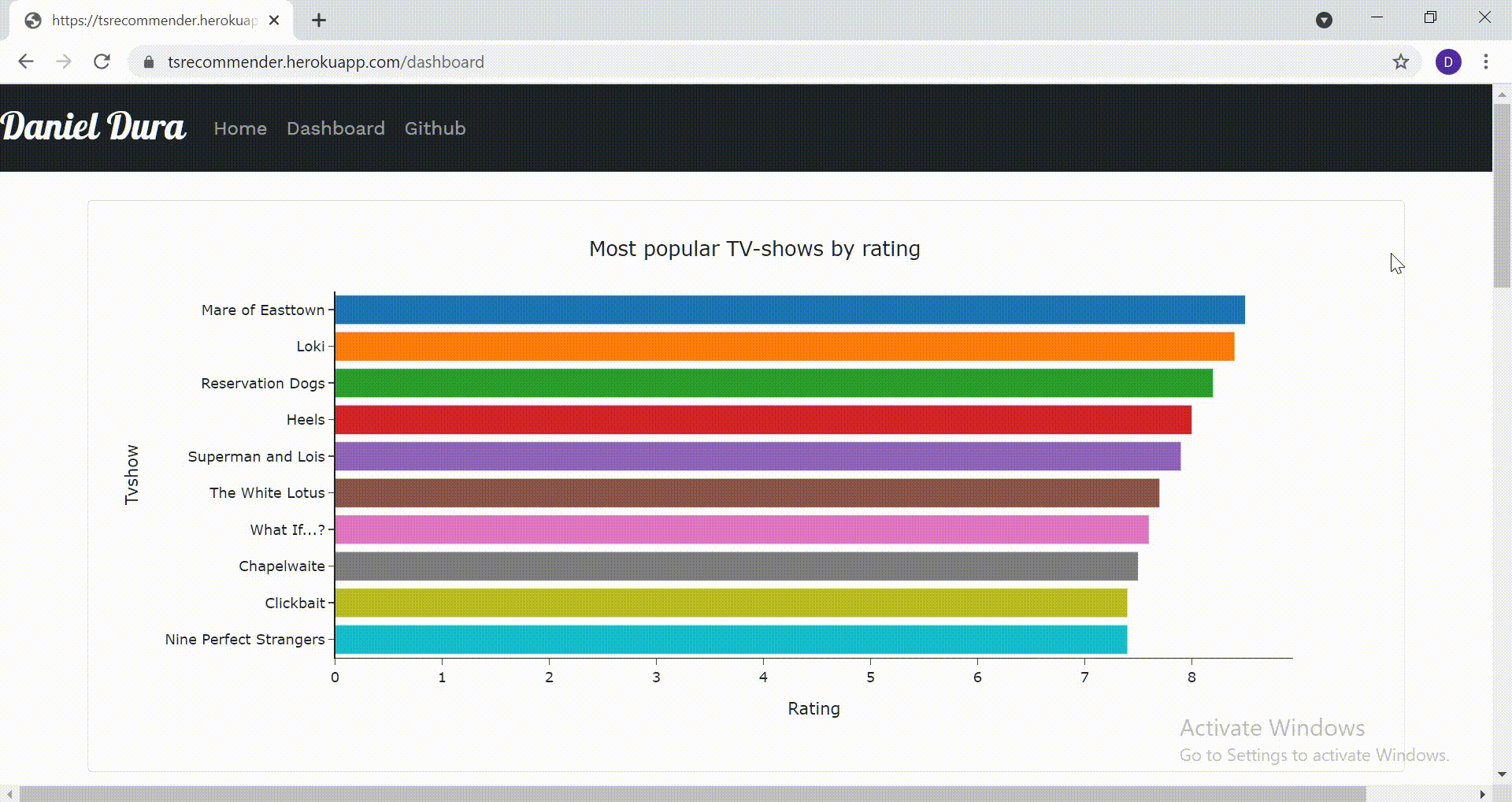Click the 'Tvshow' y-axis label

click(x=132, y=474)
